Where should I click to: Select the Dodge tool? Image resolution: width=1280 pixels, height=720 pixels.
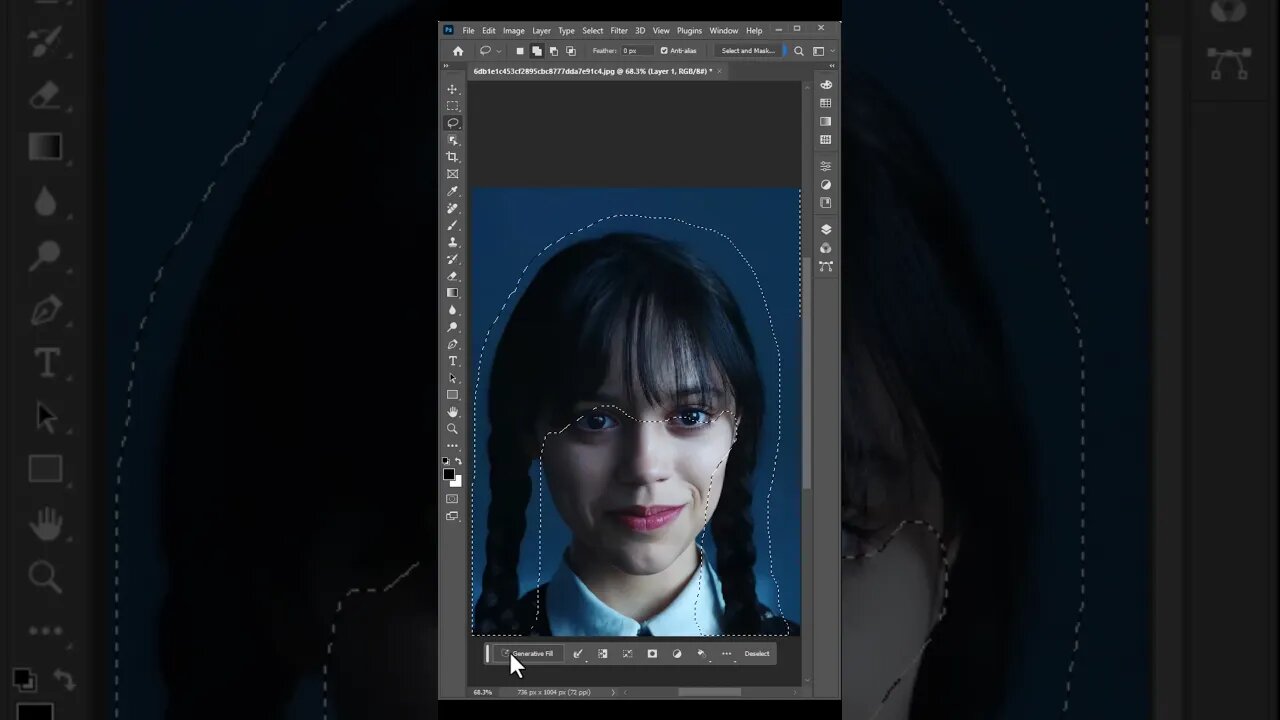coord(452,327)
